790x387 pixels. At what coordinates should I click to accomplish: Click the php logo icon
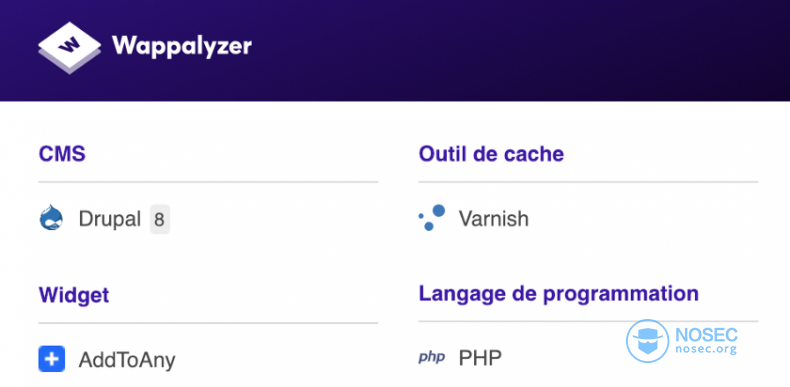click(432, 358)
